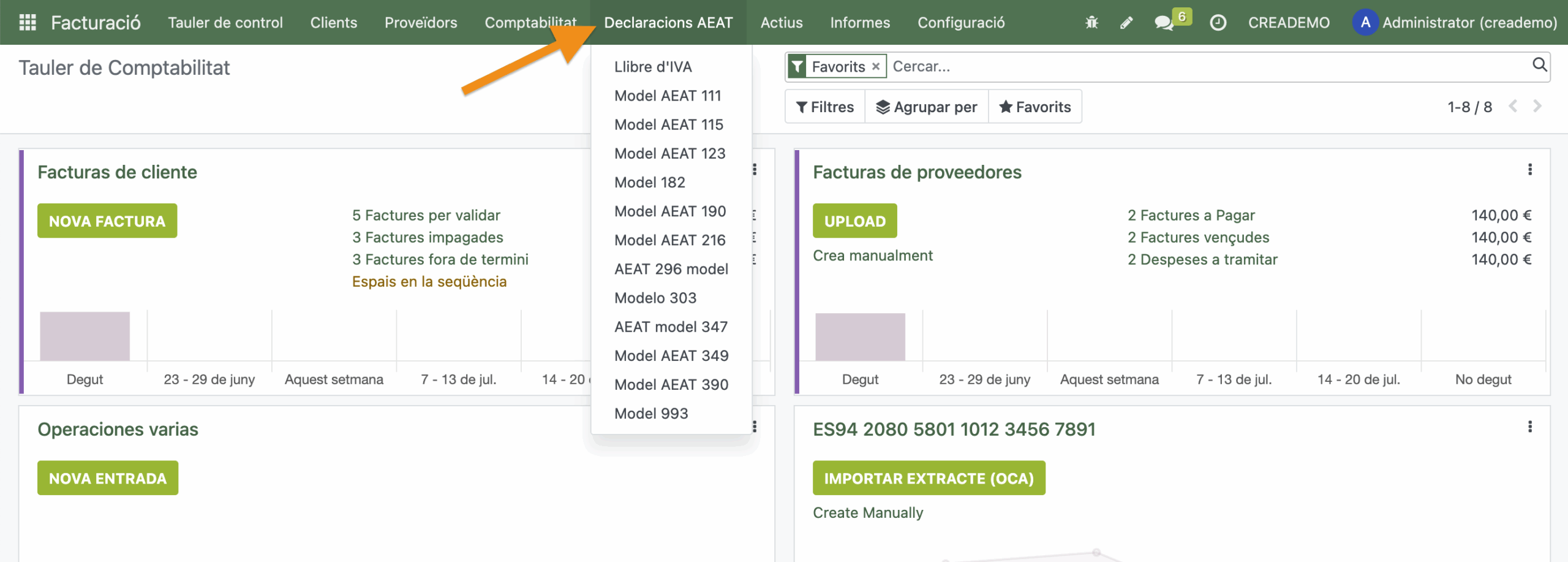Image resolution: width=1568 pixels, height=562 pixels.
Task: Click IMPORTAR EXTRACTE (OCA) button
Action: pos(928,478)
